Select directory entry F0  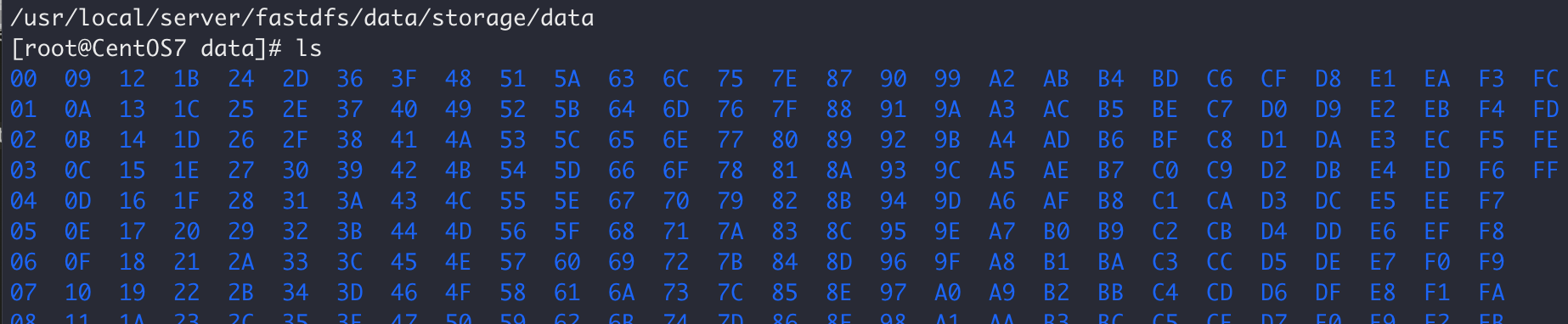point(1437,262)
